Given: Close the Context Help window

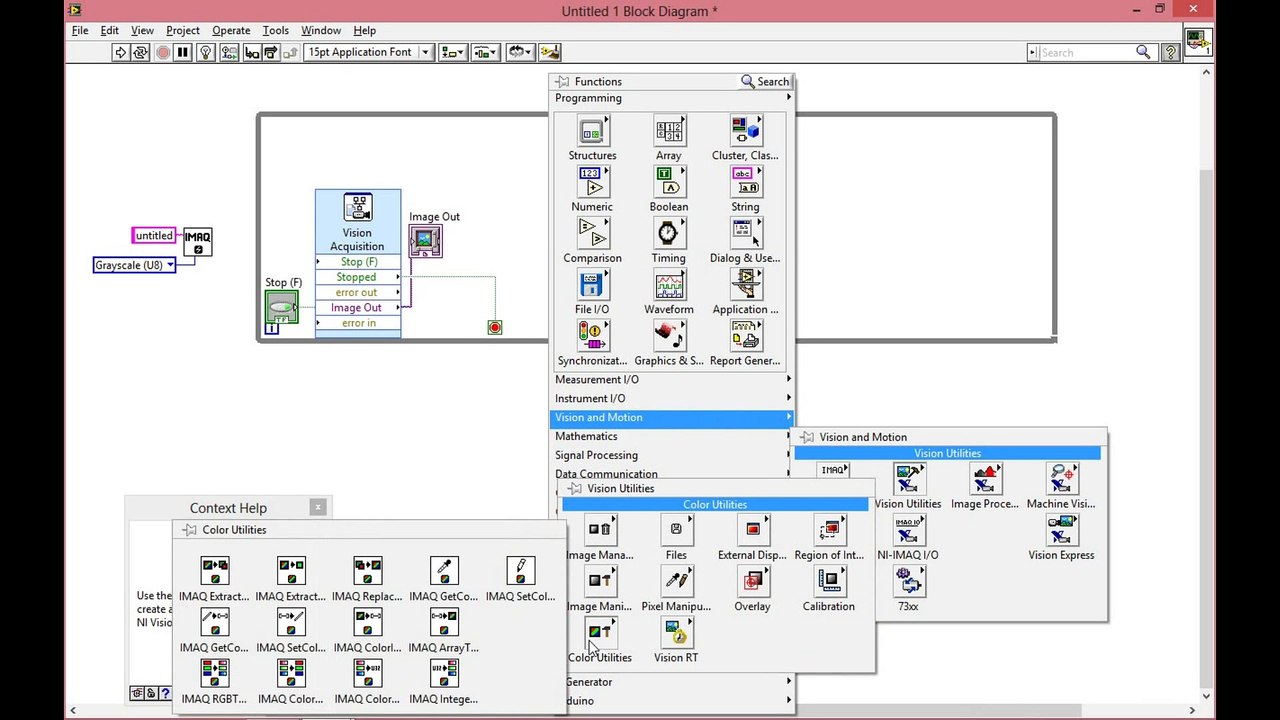Looking at the screenshot, I should coord(318,507).
